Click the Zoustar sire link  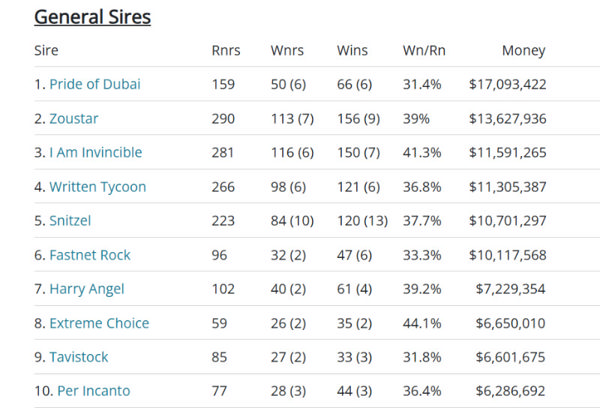(x=74, y=118)
